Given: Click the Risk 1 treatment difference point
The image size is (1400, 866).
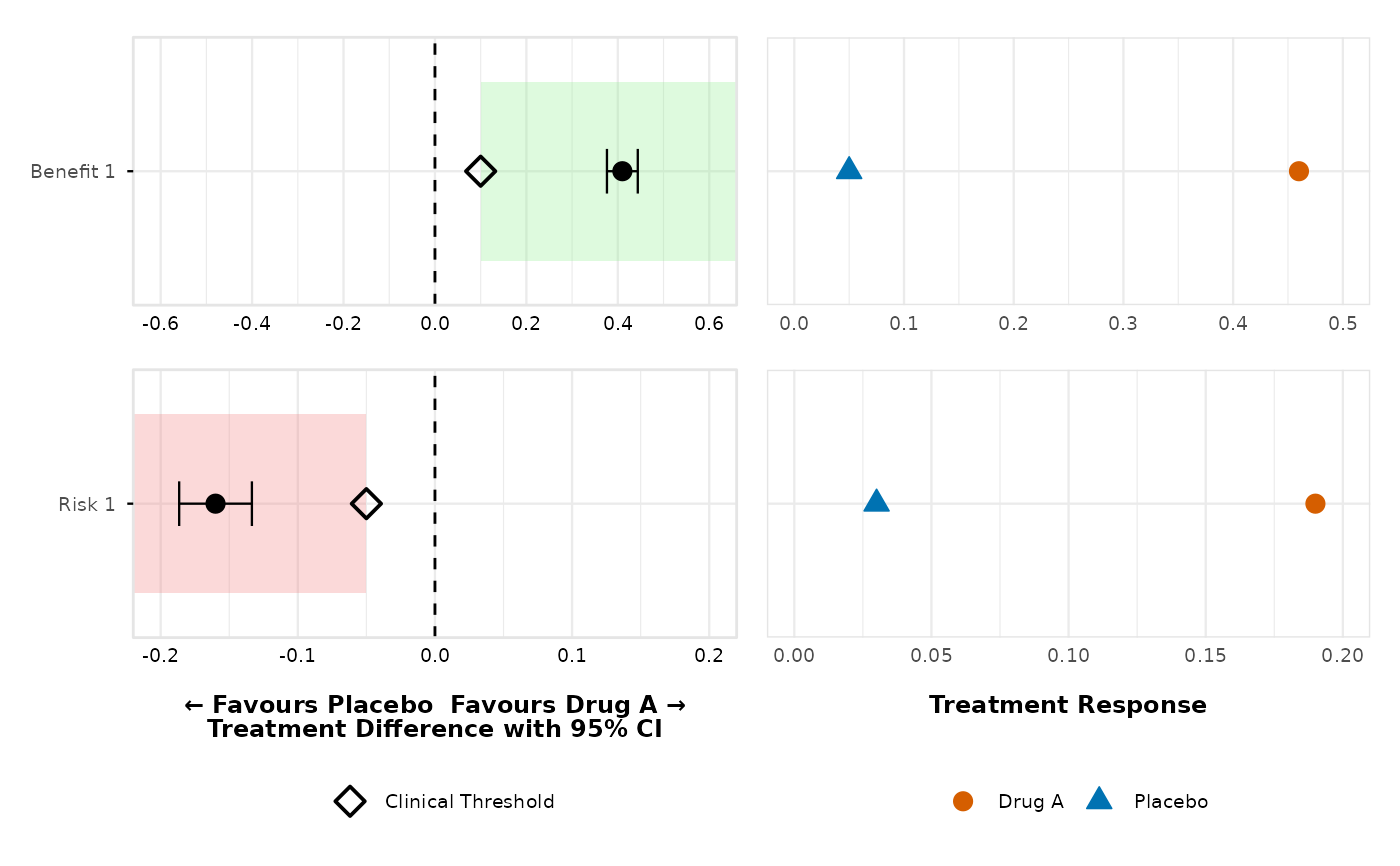Looking at the screenshot, I should click(215, 503).
